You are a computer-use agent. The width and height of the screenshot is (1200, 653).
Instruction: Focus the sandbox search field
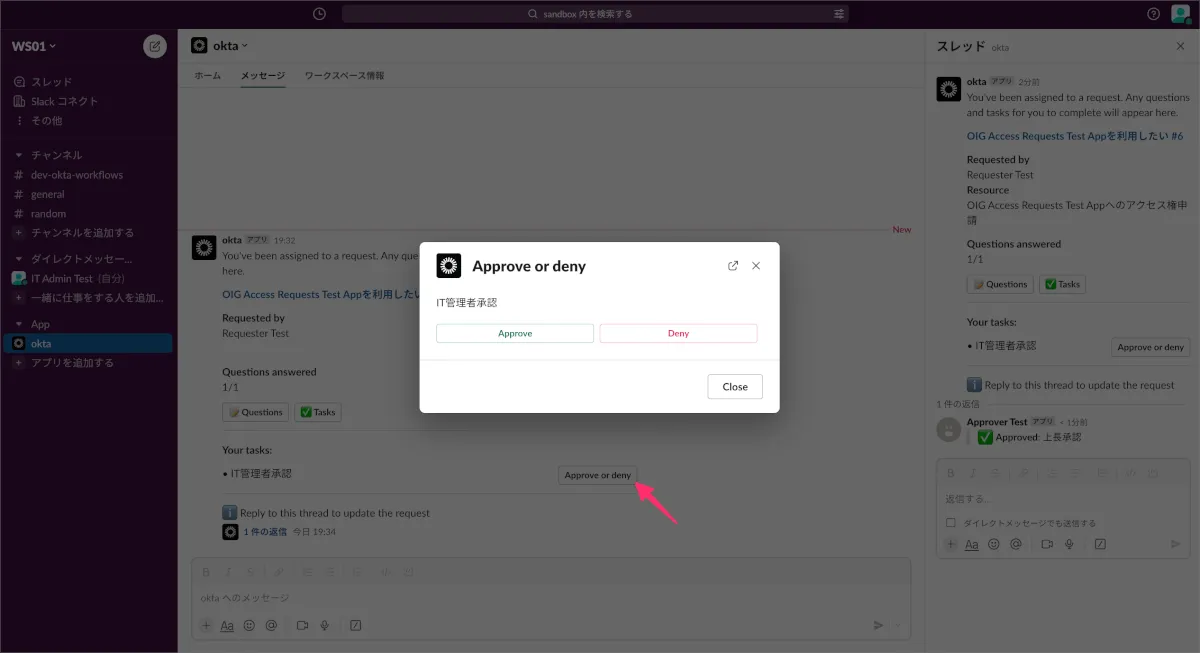click(595, 14)
